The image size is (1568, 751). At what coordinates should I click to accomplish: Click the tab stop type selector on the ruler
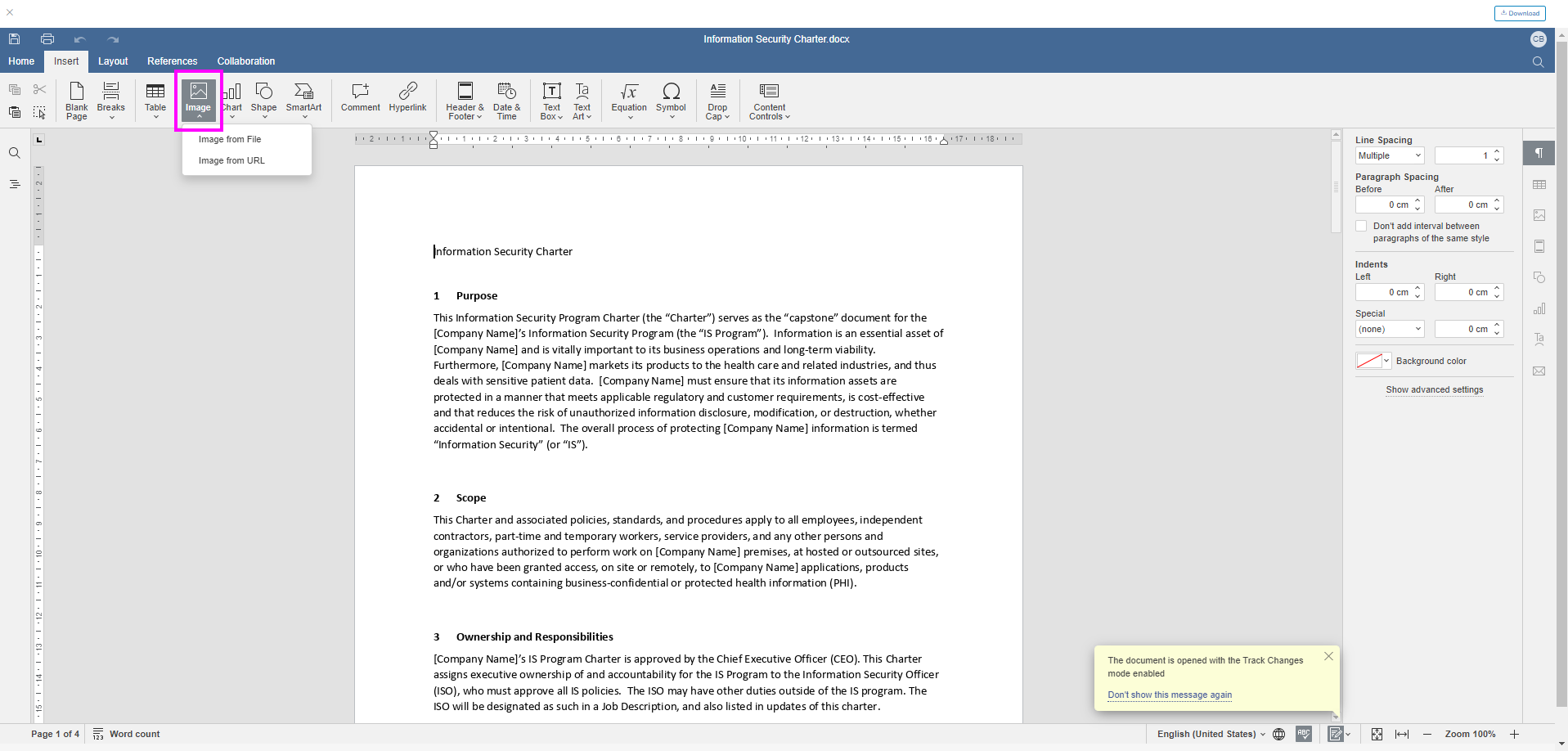(x=38, y=140)
